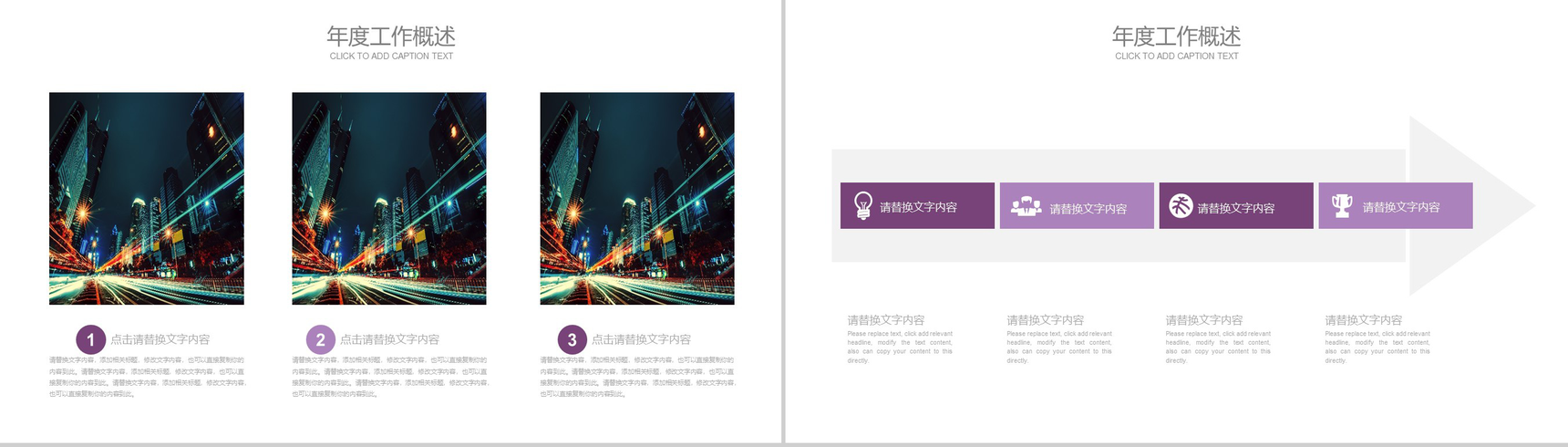Screen dimensions: 1568x447
Task: Click 'Please replace text' paragraph below lightbulb box
Action: tap(900, 347)
